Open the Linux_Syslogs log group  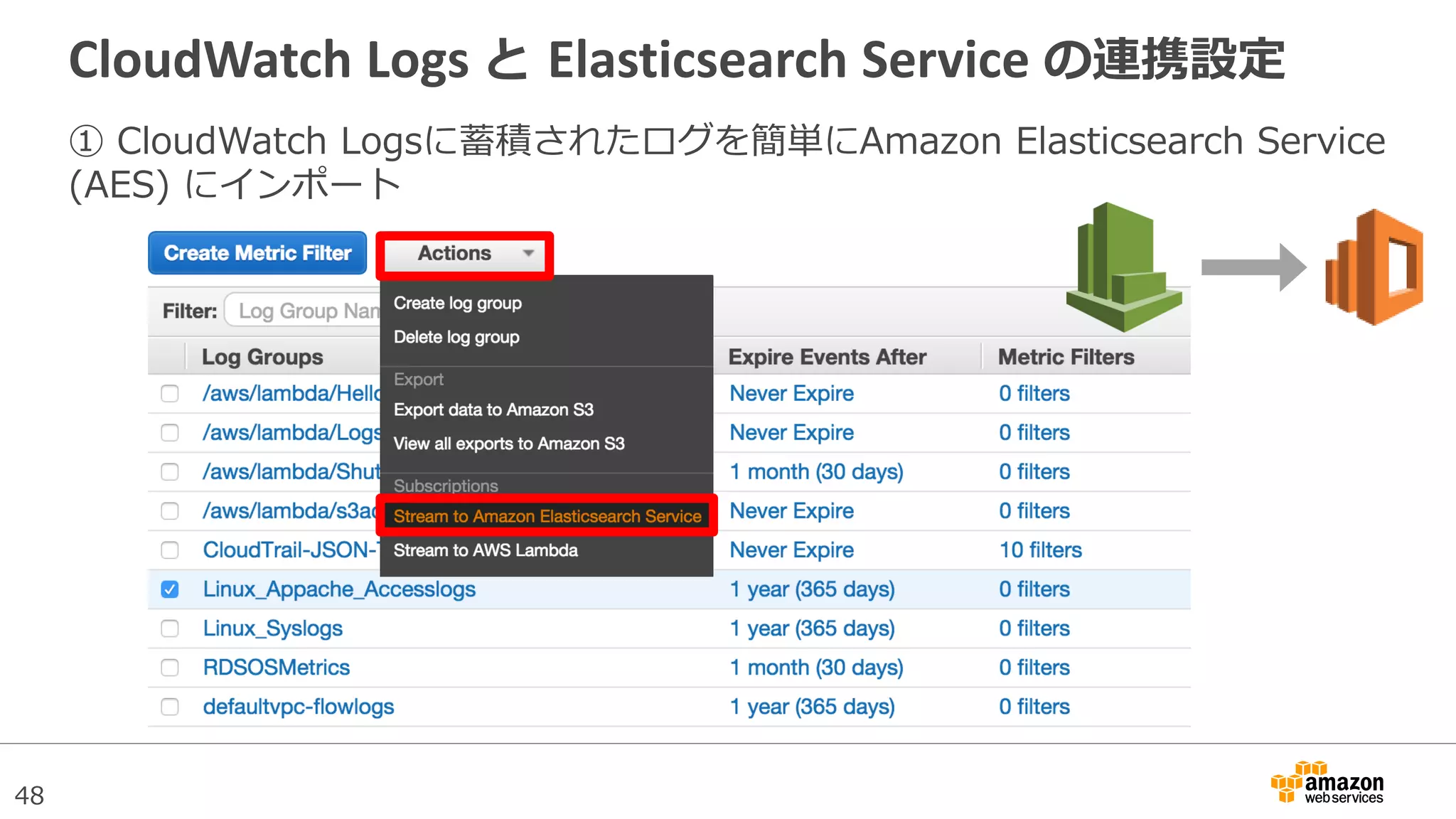(x=273, y=628)
